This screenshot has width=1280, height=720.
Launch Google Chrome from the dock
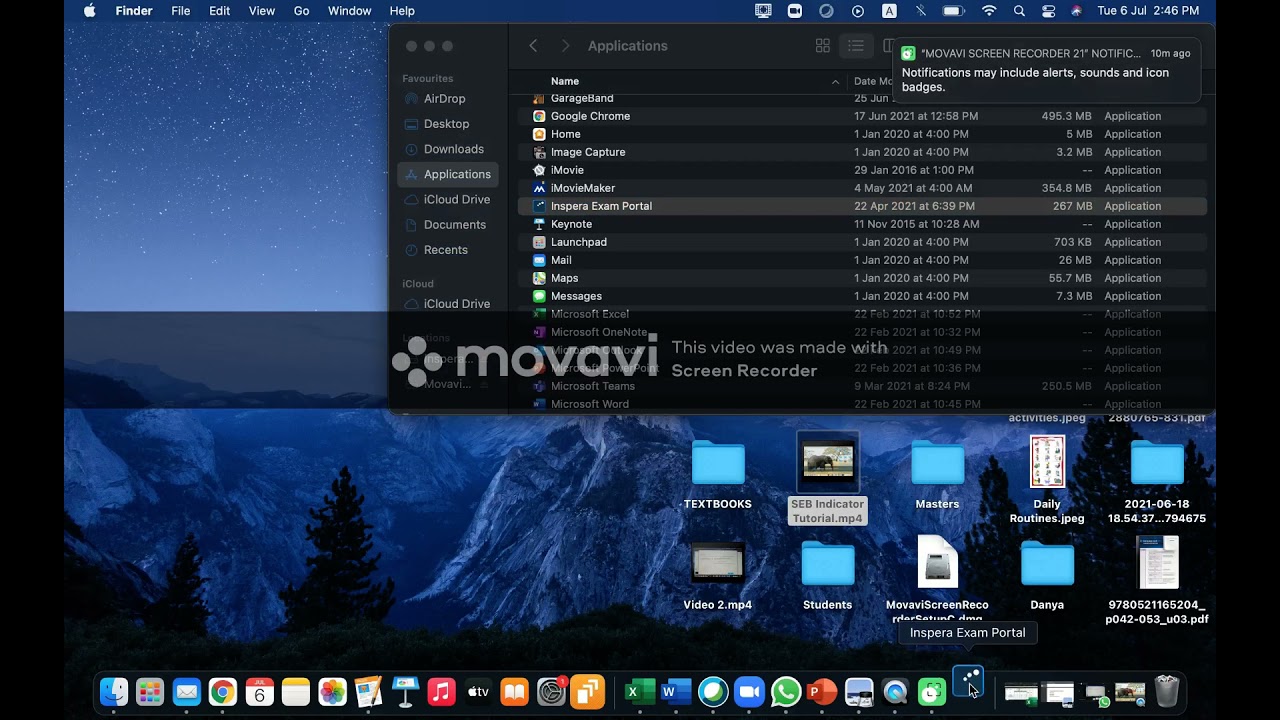(223, 692)
